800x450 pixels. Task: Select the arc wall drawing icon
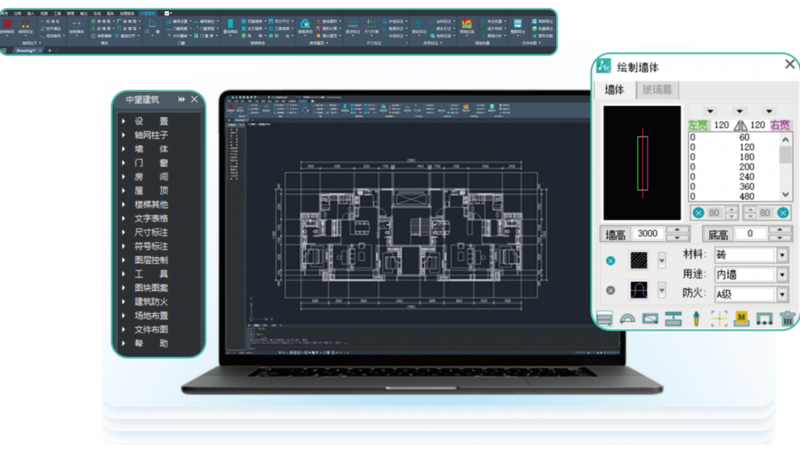click(x=629, y=319)
